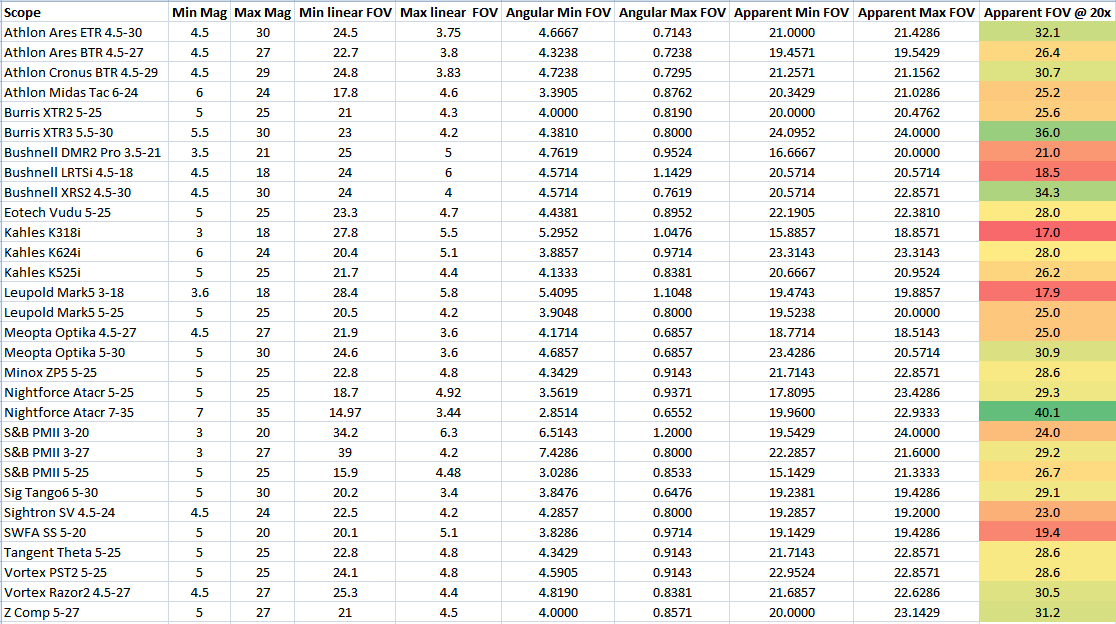Select the "6.3" max linear FOV cell
The image size is (1116, 624).
click(449, 433)
